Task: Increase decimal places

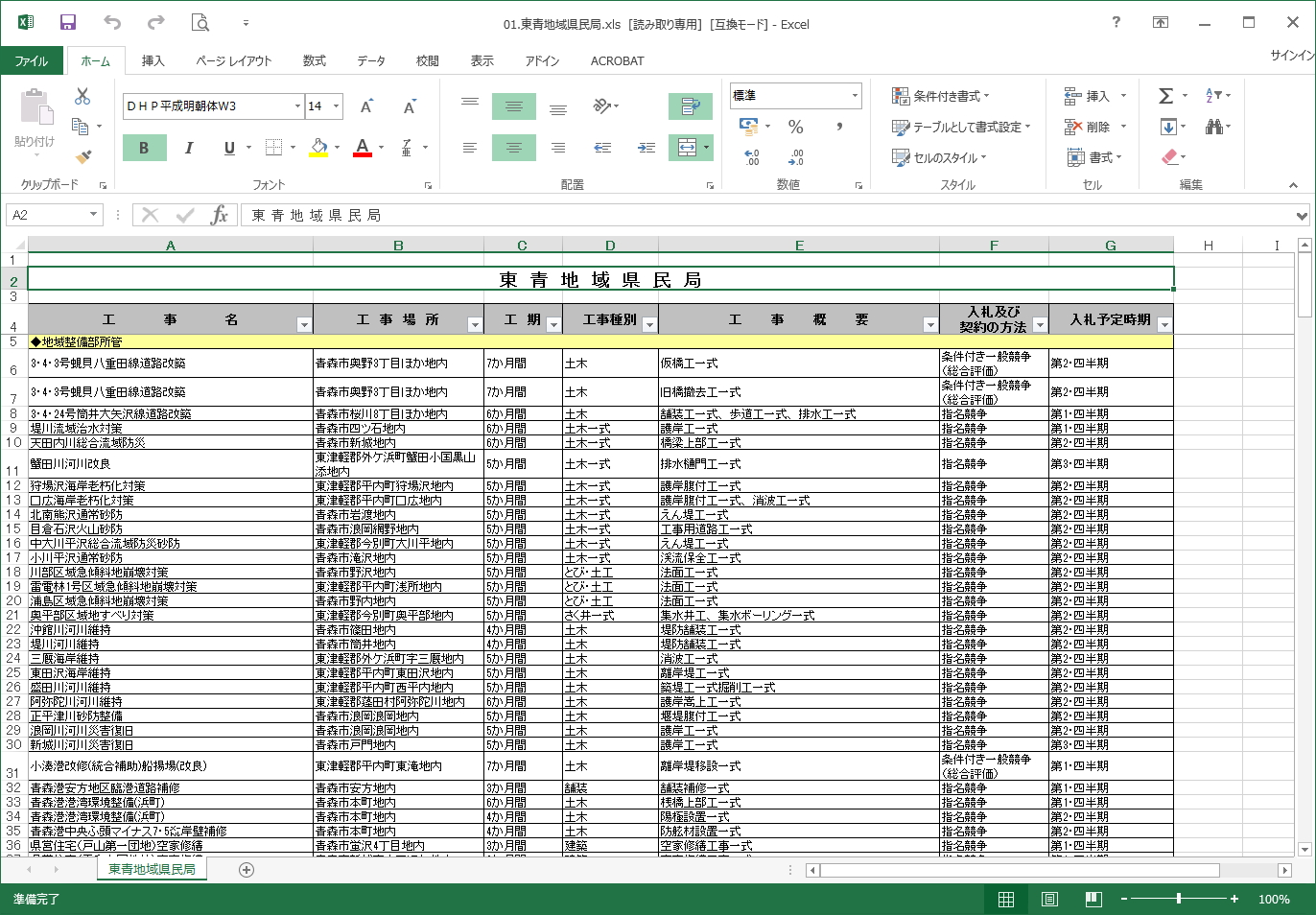Action: pyautogui.click(x=751, y=157)
